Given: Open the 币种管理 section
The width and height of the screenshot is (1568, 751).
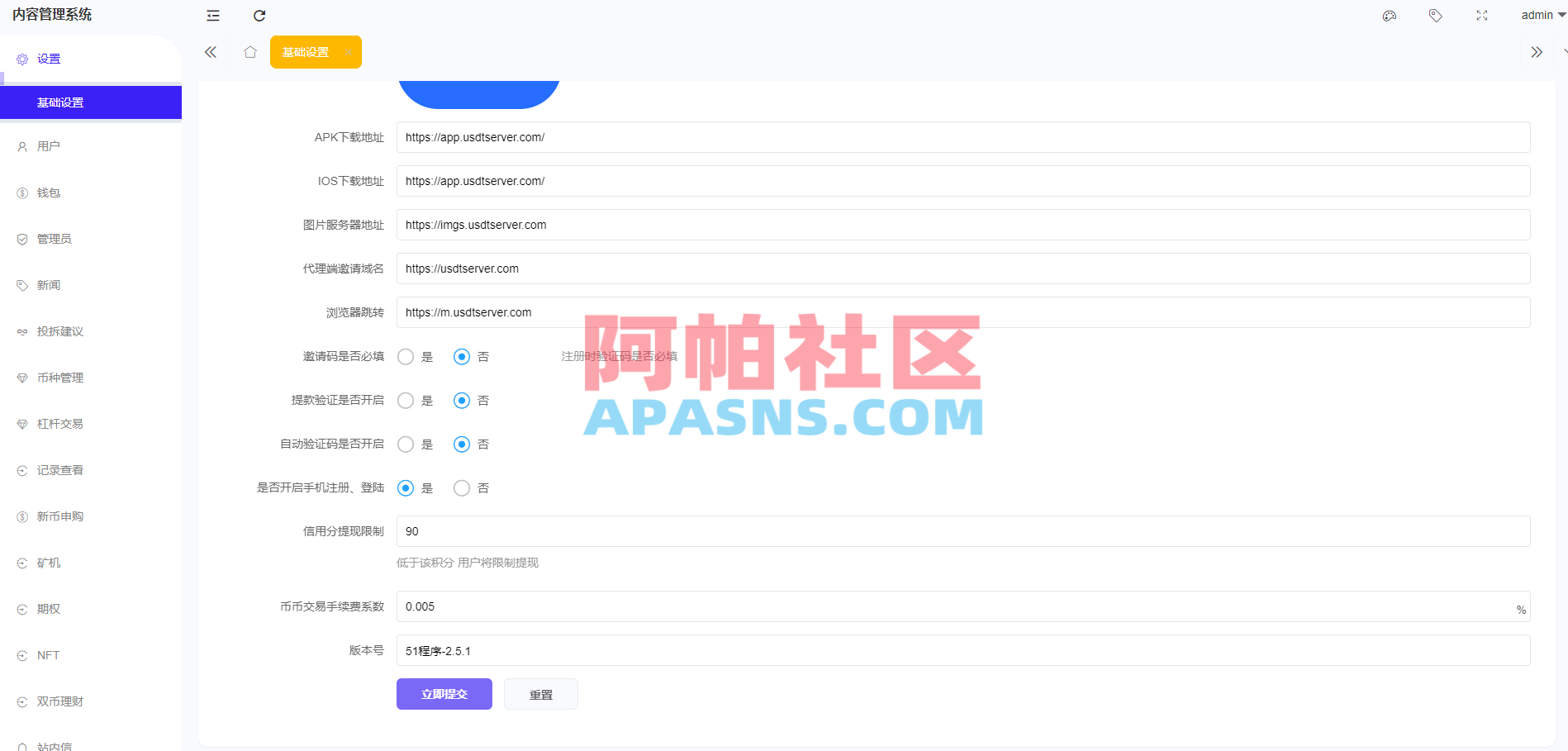Looking at the screenshot, I should coord(58,377).
